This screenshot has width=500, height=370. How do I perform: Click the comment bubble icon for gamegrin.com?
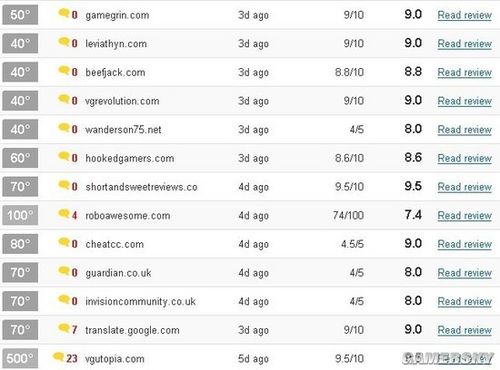pyautogui.click(x=63, y=14)
